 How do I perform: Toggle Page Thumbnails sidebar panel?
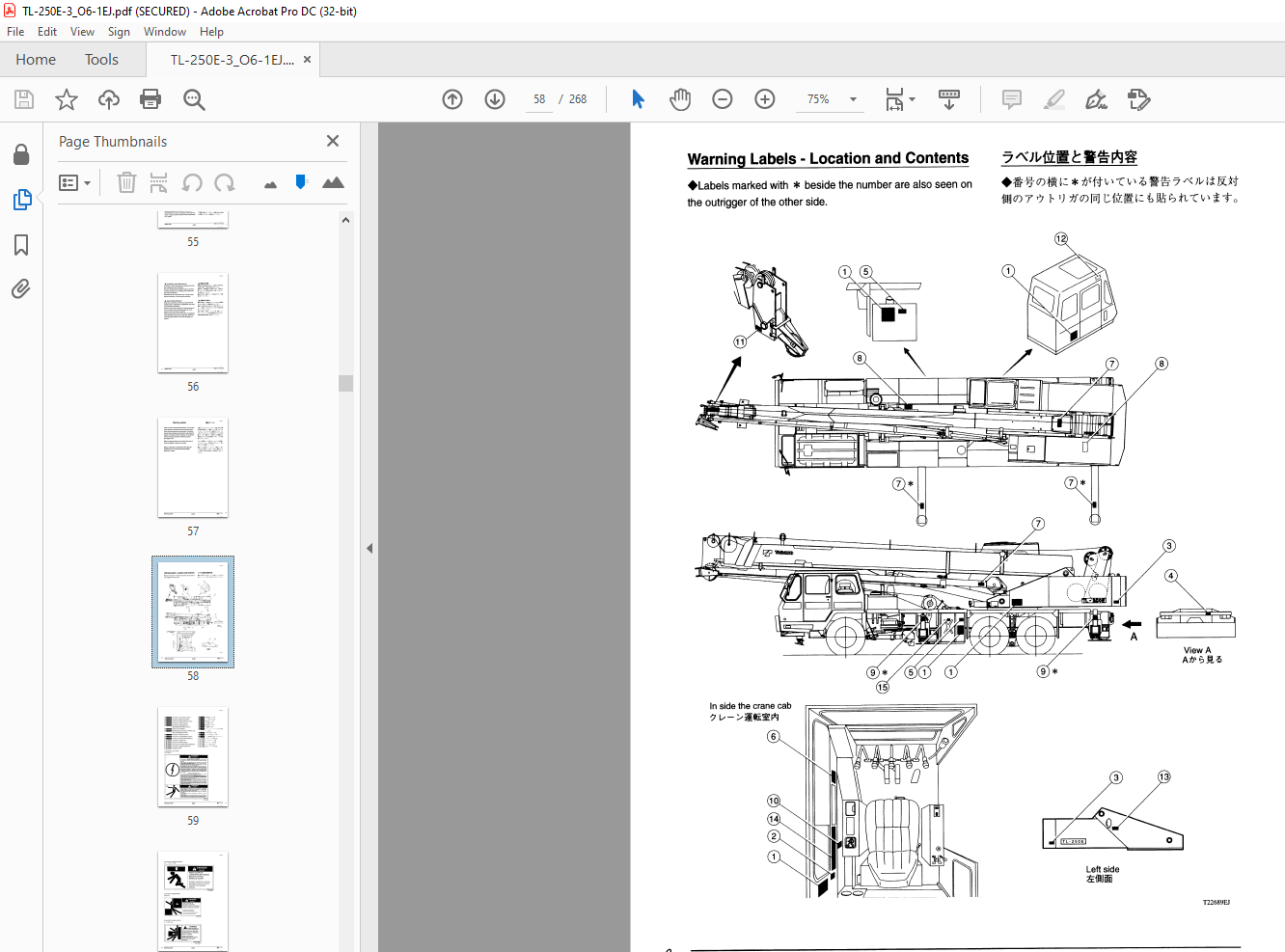(21, 200)
